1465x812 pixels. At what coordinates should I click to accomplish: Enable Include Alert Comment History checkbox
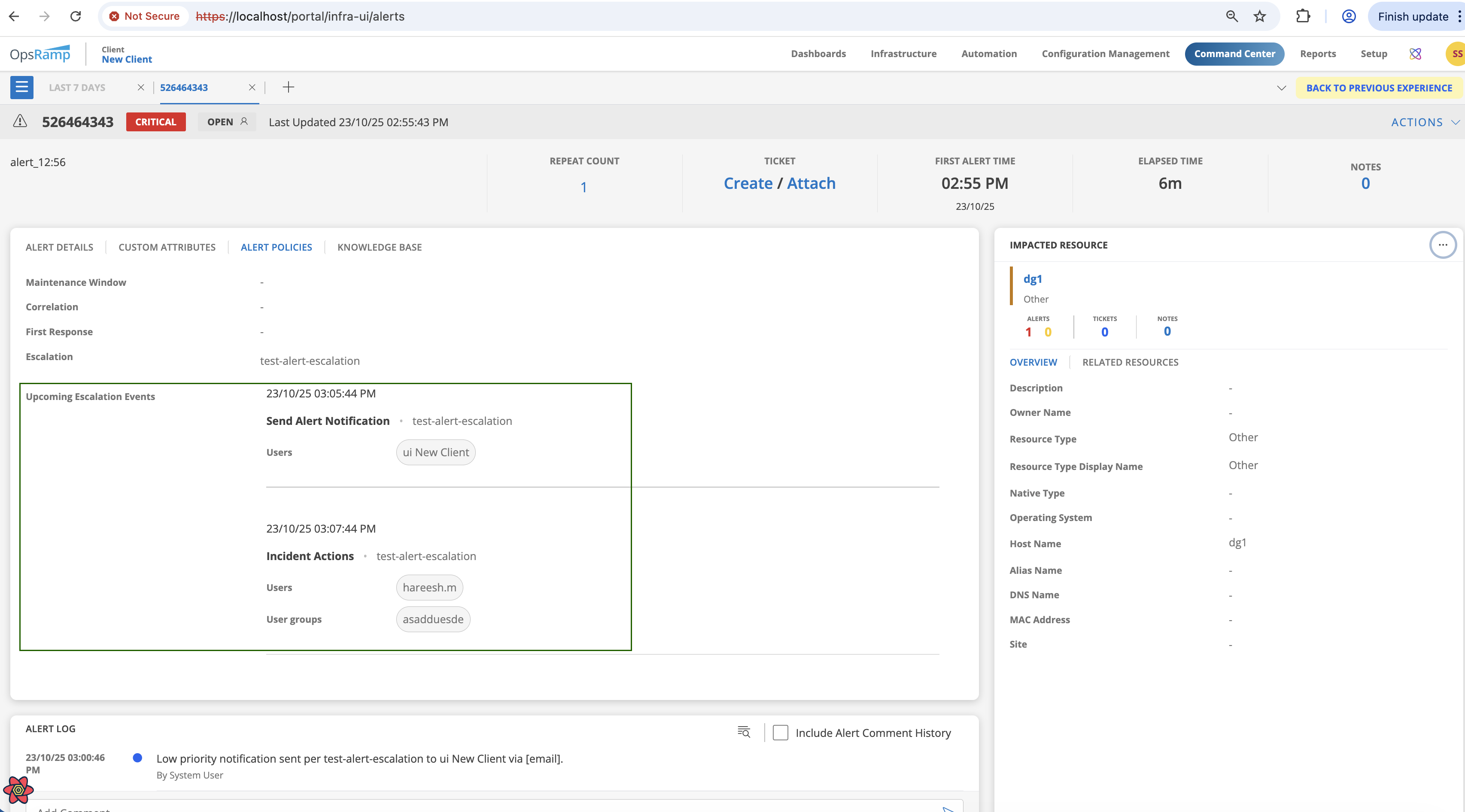pyautogui.click(x=780, y=733)
